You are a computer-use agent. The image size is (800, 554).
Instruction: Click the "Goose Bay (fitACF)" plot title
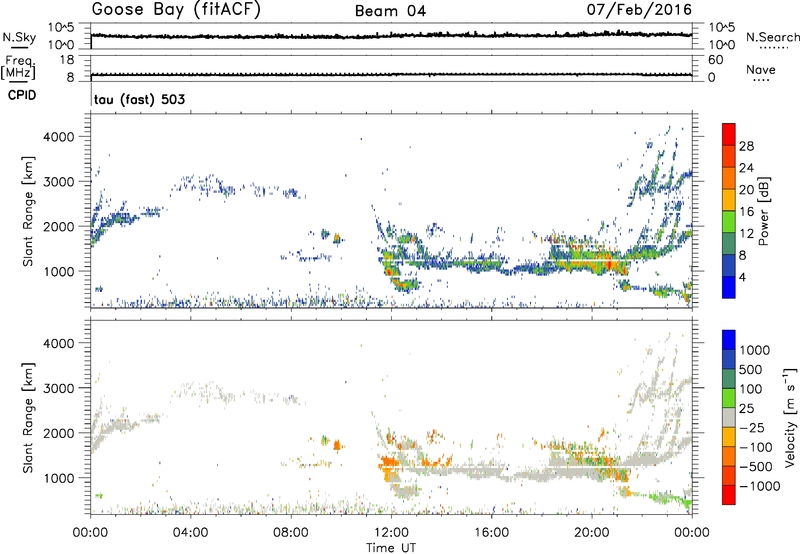coord(176,10)
